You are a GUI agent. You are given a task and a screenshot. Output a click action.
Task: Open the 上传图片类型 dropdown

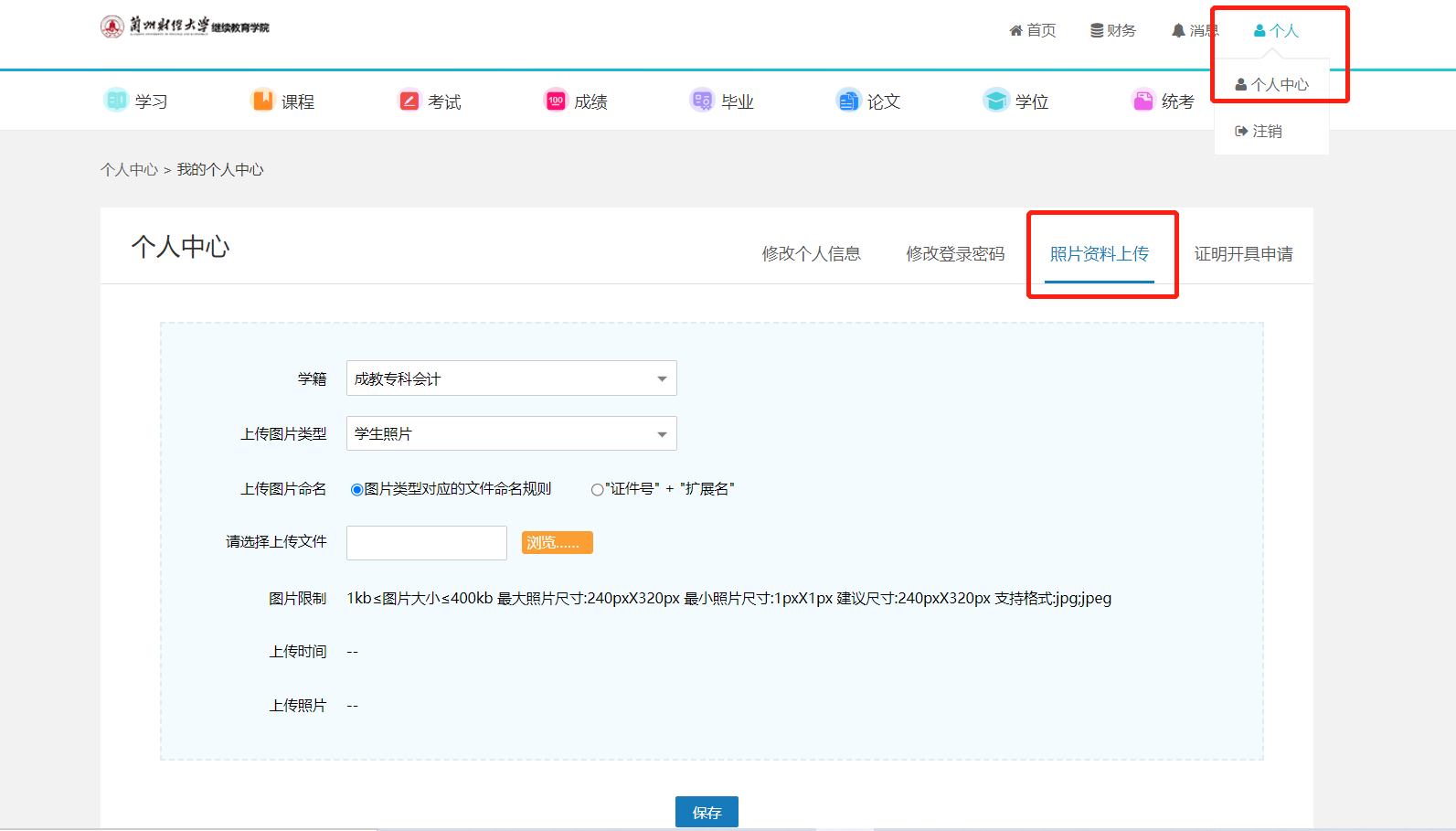pos(511,433)
